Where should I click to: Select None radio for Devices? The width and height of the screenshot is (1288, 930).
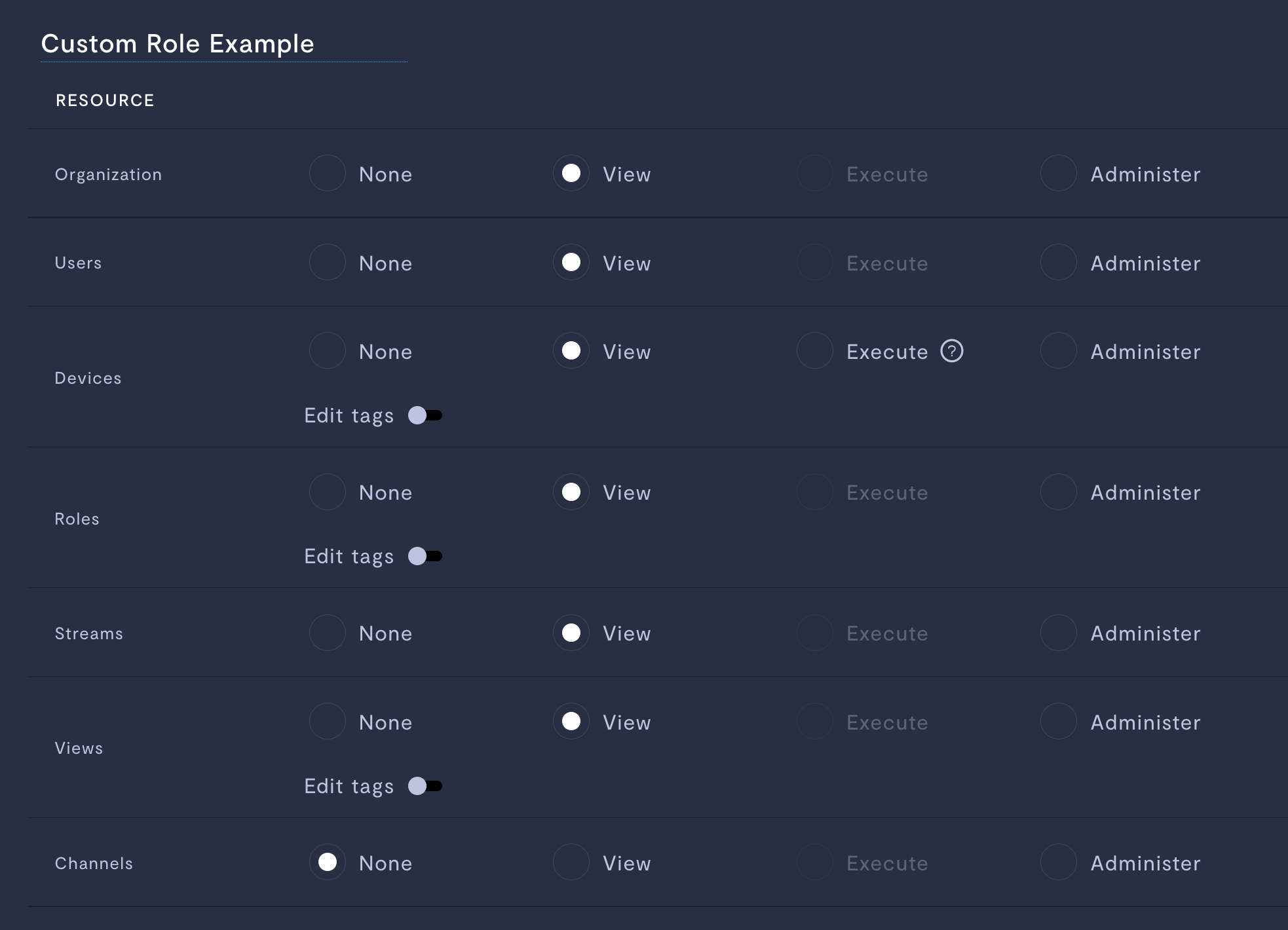pos(328,351)
